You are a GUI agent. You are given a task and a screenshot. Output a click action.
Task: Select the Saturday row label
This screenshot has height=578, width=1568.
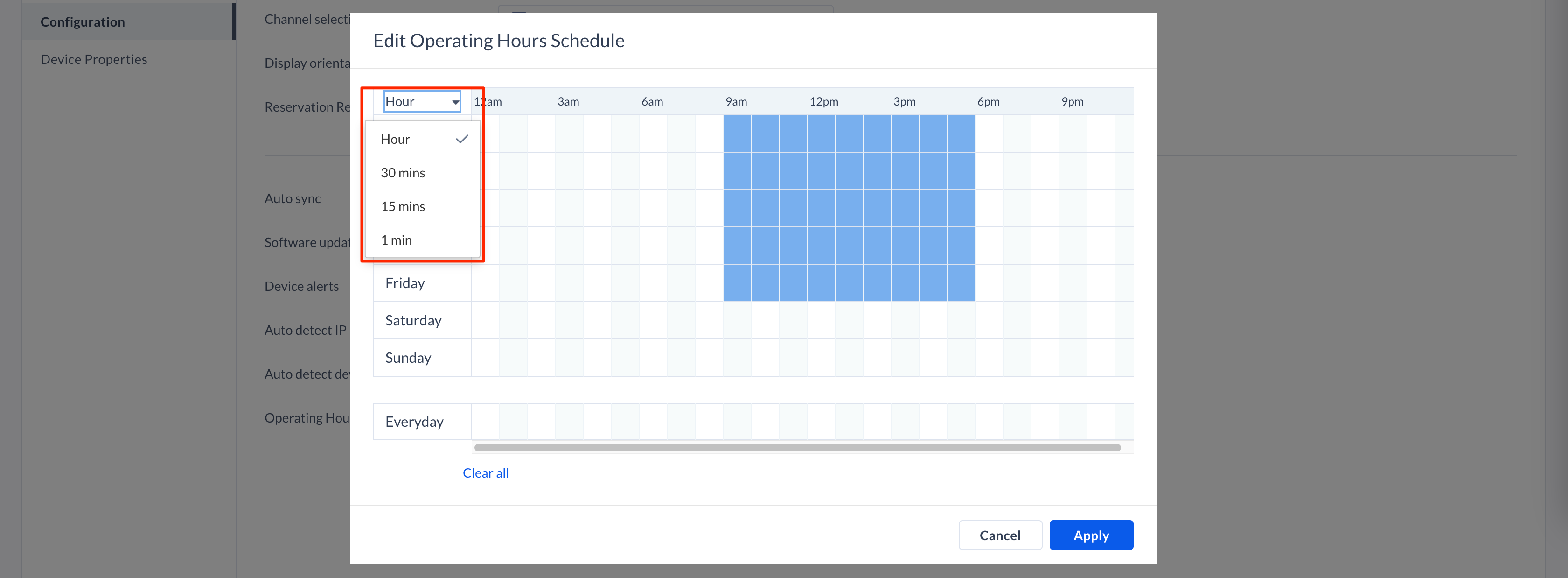[413, 320]
